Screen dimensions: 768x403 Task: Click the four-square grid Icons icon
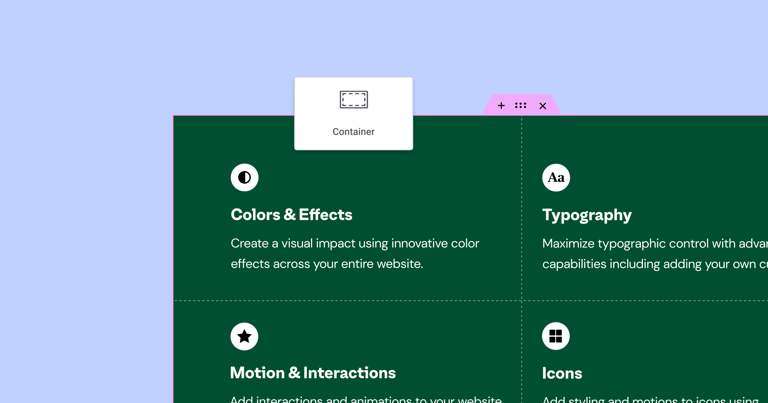(x=556, y=336)
